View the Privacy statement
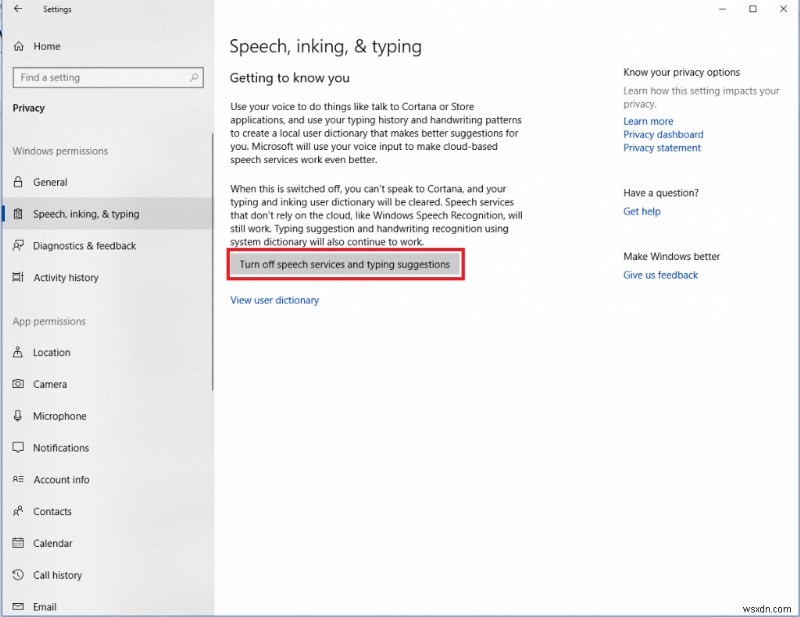This screenshot has height=617, width=800. point(662,147)
